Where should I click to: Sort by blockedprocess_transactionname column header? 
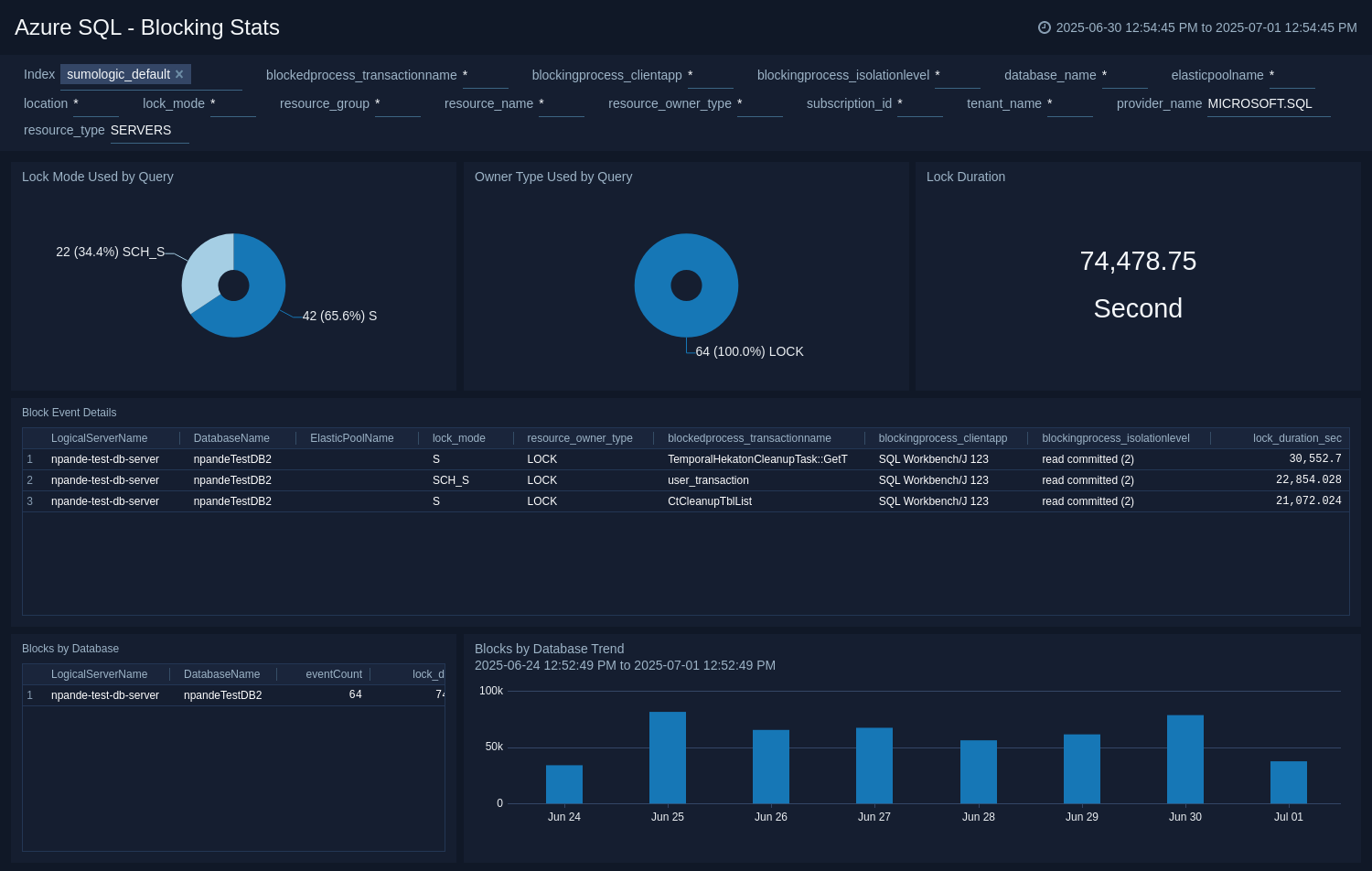click(749, 438)
